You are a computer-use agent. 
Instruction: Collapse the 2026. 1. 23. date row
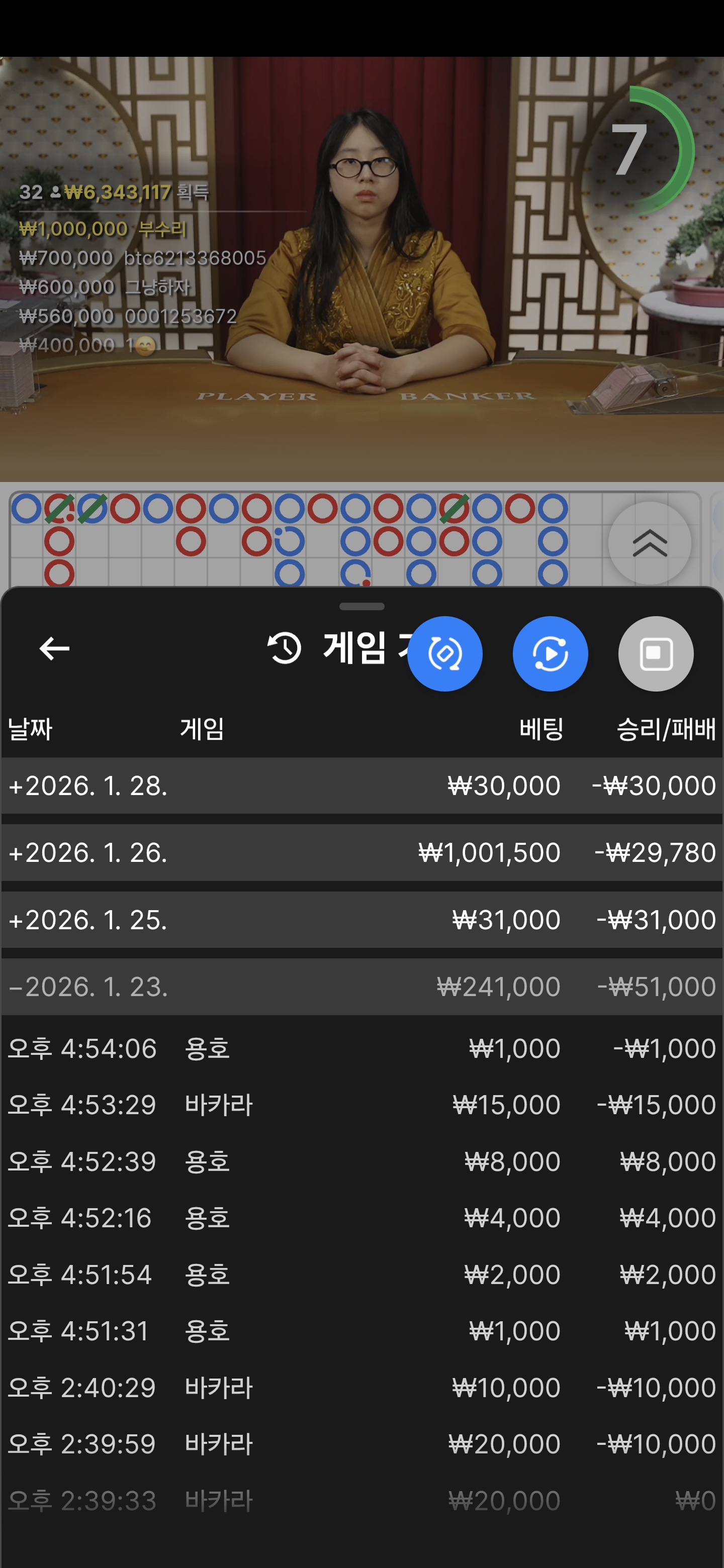point(361,986)
